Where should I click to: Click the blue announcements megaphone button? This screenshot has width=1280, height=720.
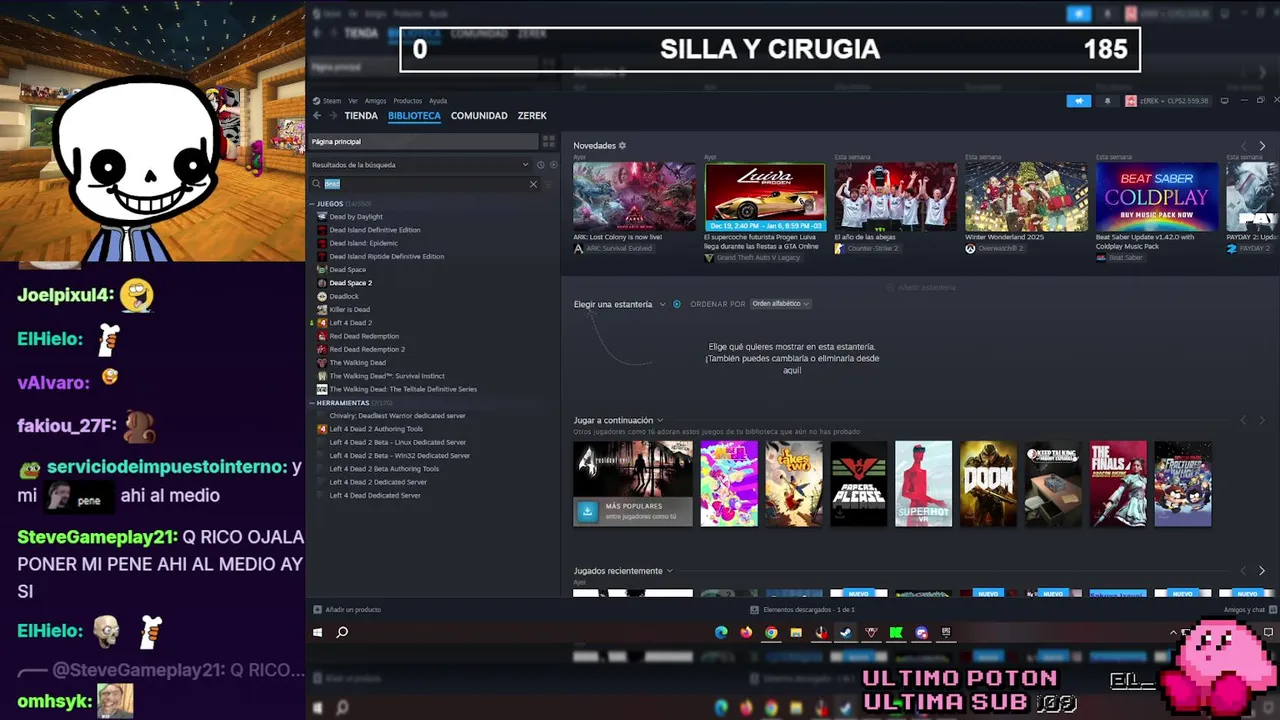[1078, 101]
